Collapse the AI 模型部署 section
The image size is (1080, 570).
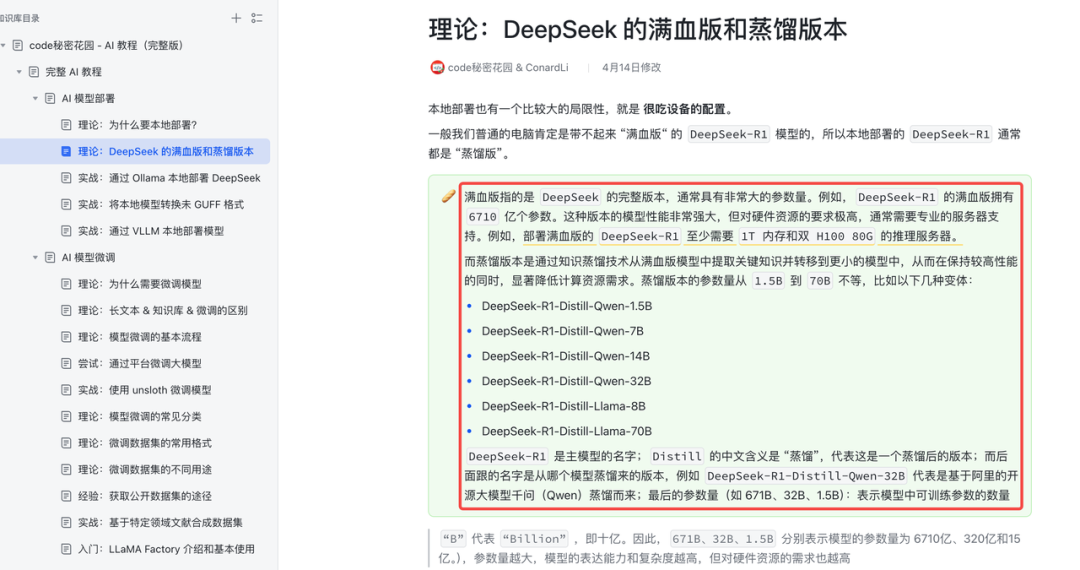pyautogui.click(x=35, y=98)
